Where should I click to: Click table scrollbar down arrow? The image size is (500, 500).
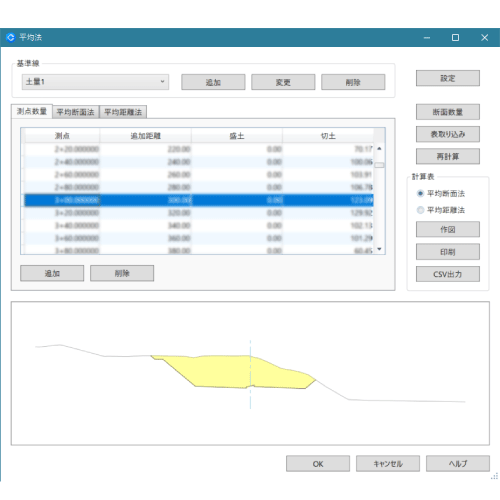coord(379,249)
